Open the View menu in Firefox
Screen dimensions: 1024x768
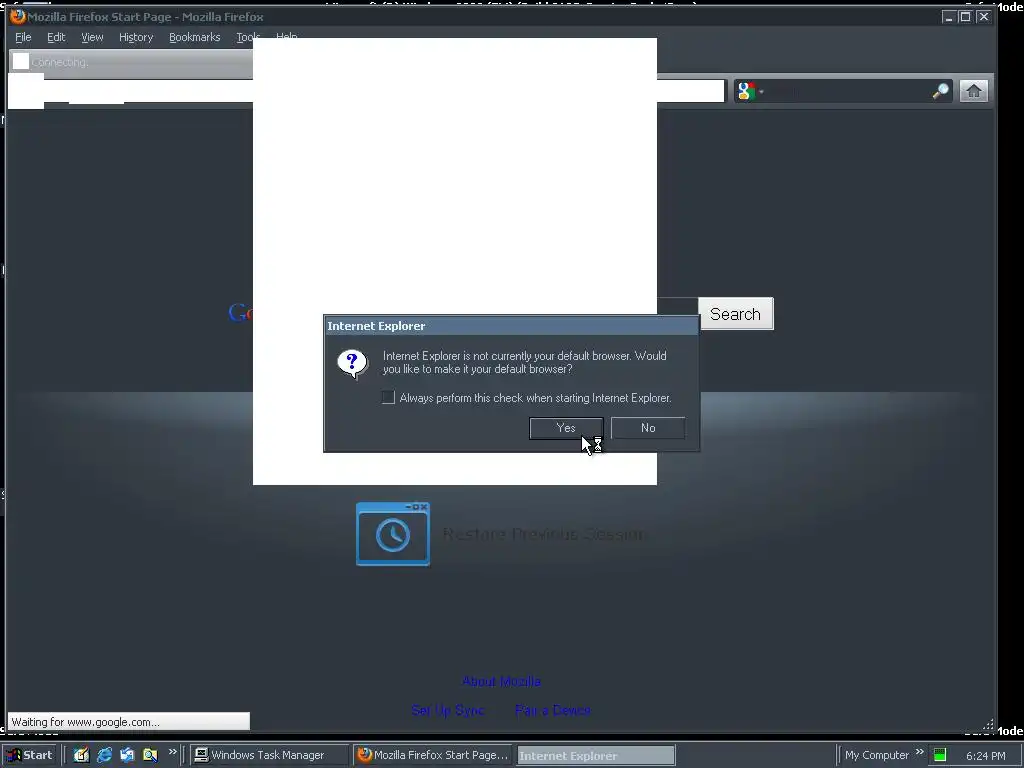point(92,37)
